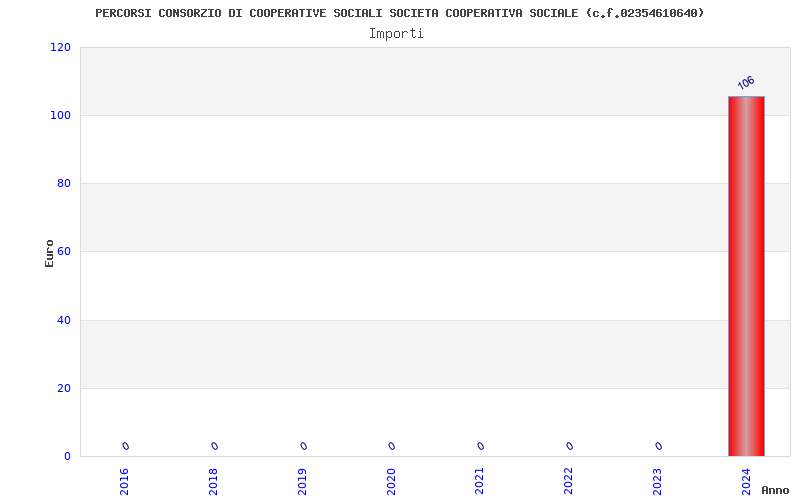Click the 60 y-axis tick label
The width and height of the screenshot is (800, 500).
(x=64, y=252)
